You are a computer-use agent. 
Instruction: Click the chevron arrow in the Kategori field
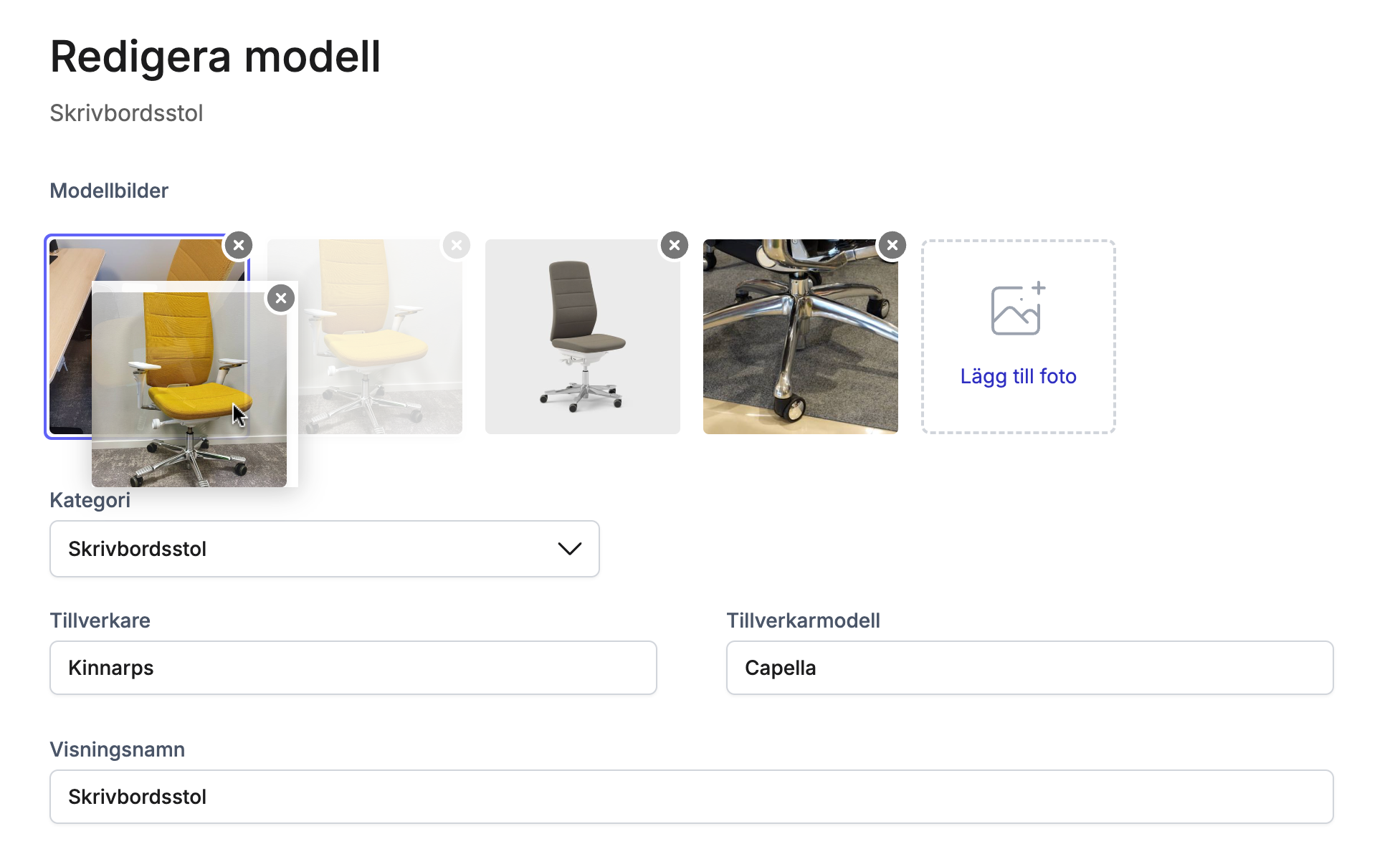click(x=570, y=549)
